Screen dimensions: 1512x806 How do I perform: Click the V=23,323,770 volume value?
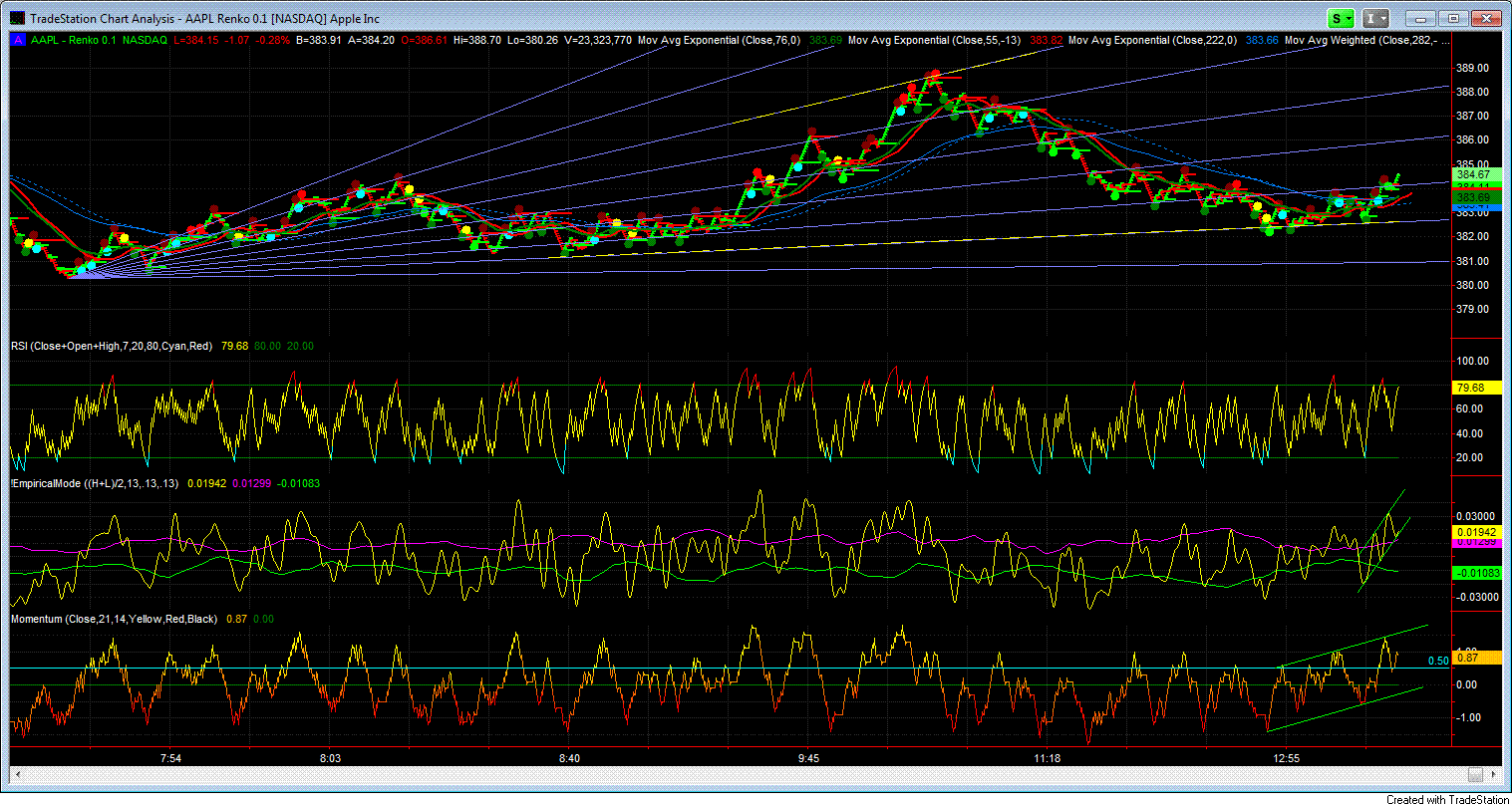[x=599, y=40]
